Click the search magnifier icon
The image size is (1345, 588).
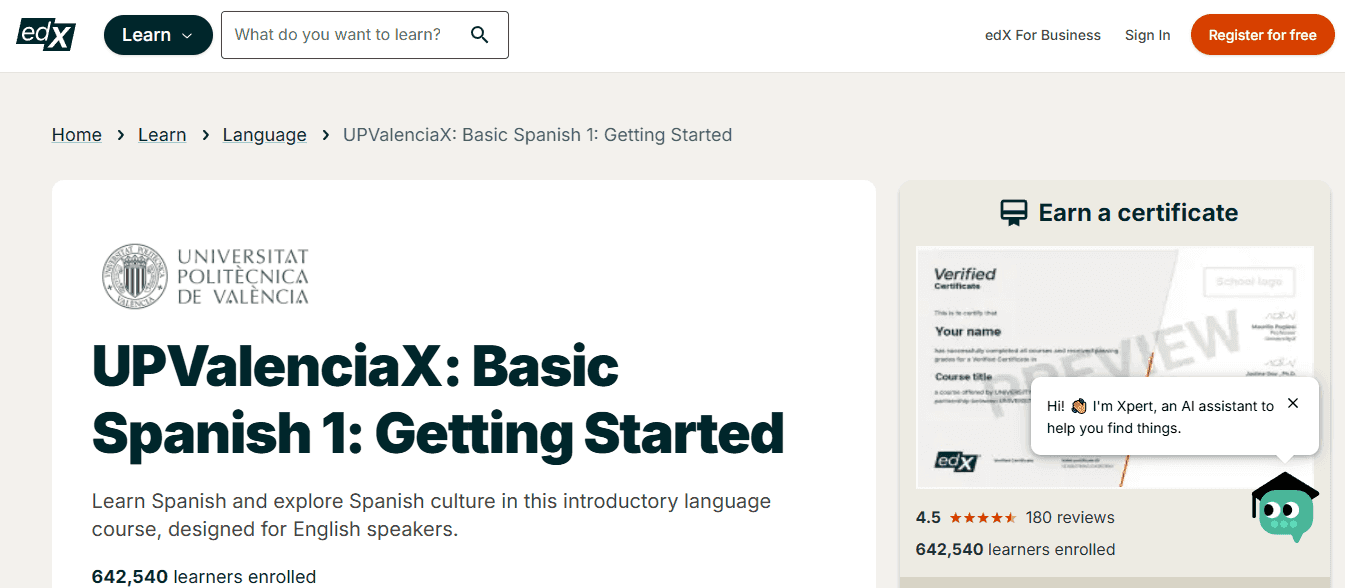tap(479, 34)
